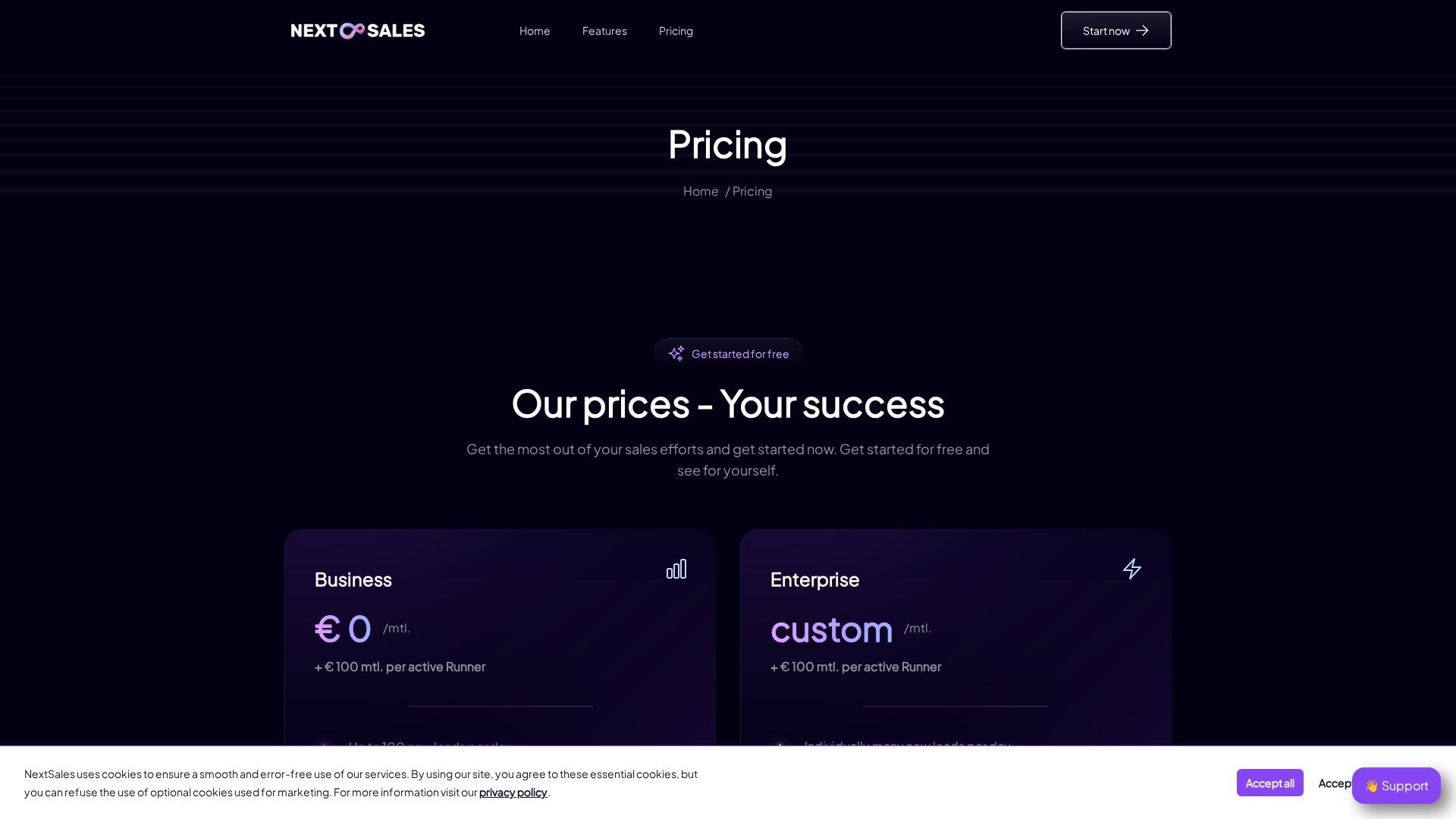Click the sparkles icon in the Get started badge
Image resolution: width=1456 pixels, height=819 pixels.
(676, 353)
